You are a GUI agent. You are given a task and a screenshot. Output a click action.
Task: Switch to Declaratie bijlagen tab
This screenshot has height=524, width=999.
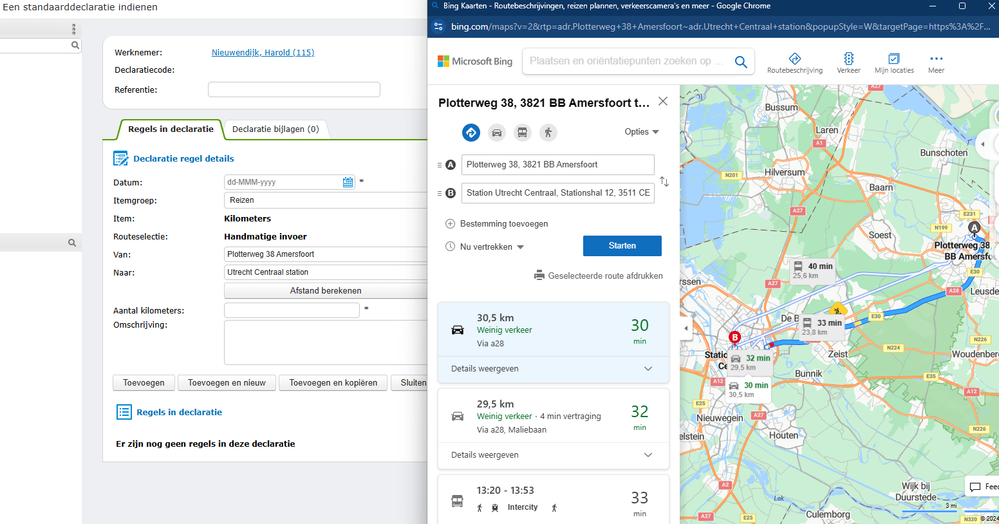click(x=275, y=129)
